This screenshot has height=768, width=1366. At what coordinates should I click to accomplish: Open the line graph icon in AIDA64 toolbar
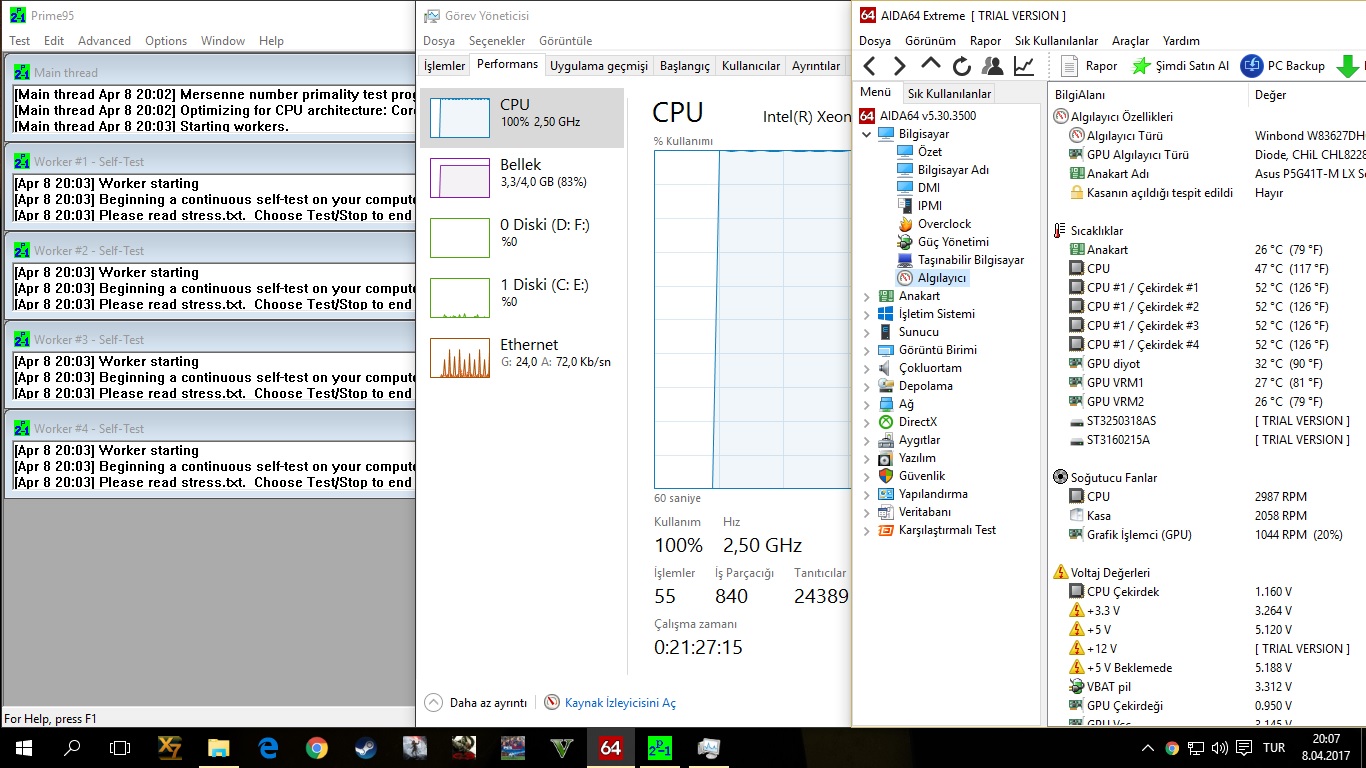1024,66
